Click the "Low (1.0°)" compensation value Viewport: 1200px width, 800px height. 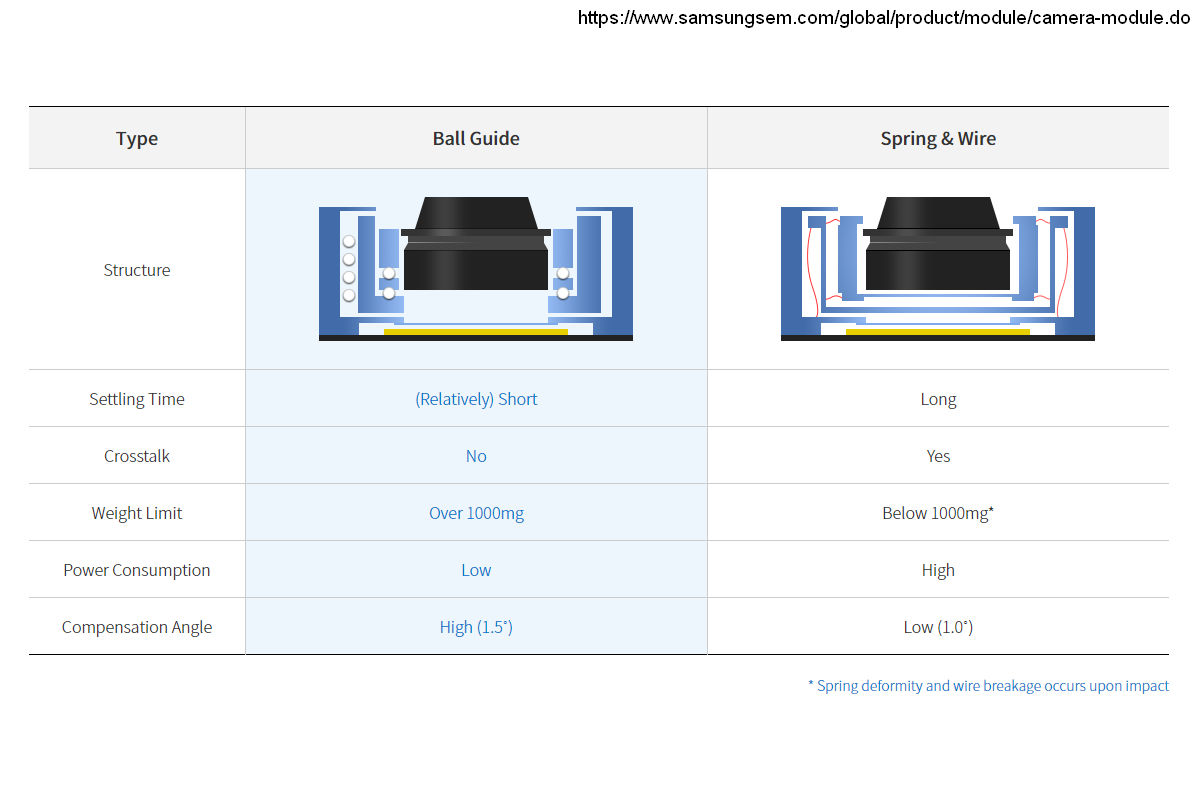click(x=938, y=627)
